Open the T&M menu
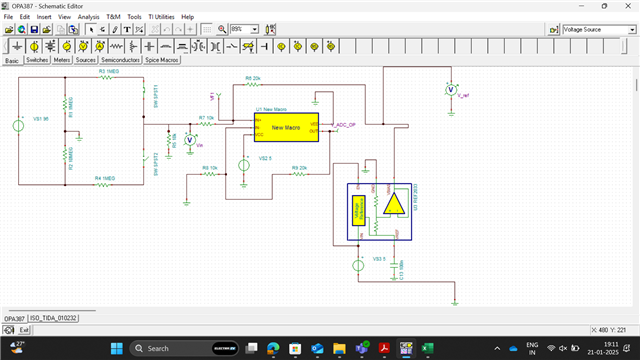Screen dimensions: 640x360 (x=113, y=17)
